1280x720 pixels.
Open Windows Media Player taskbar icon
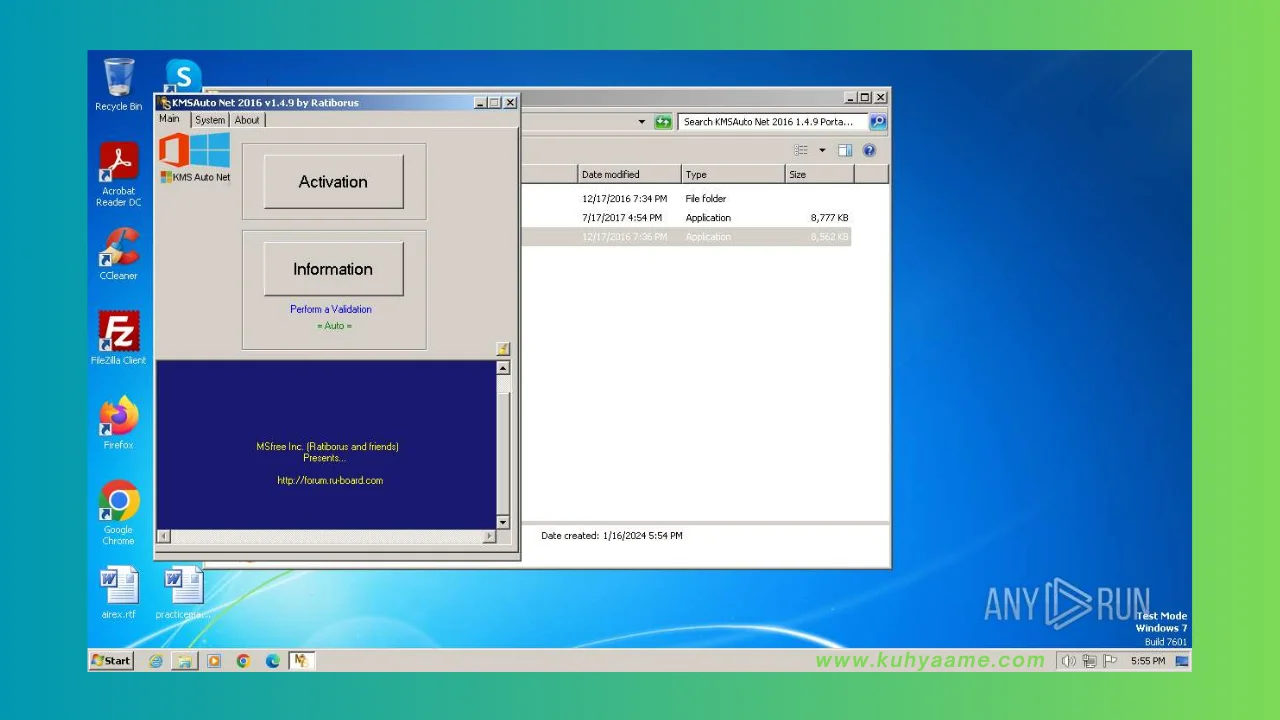[x=214, y=661]
